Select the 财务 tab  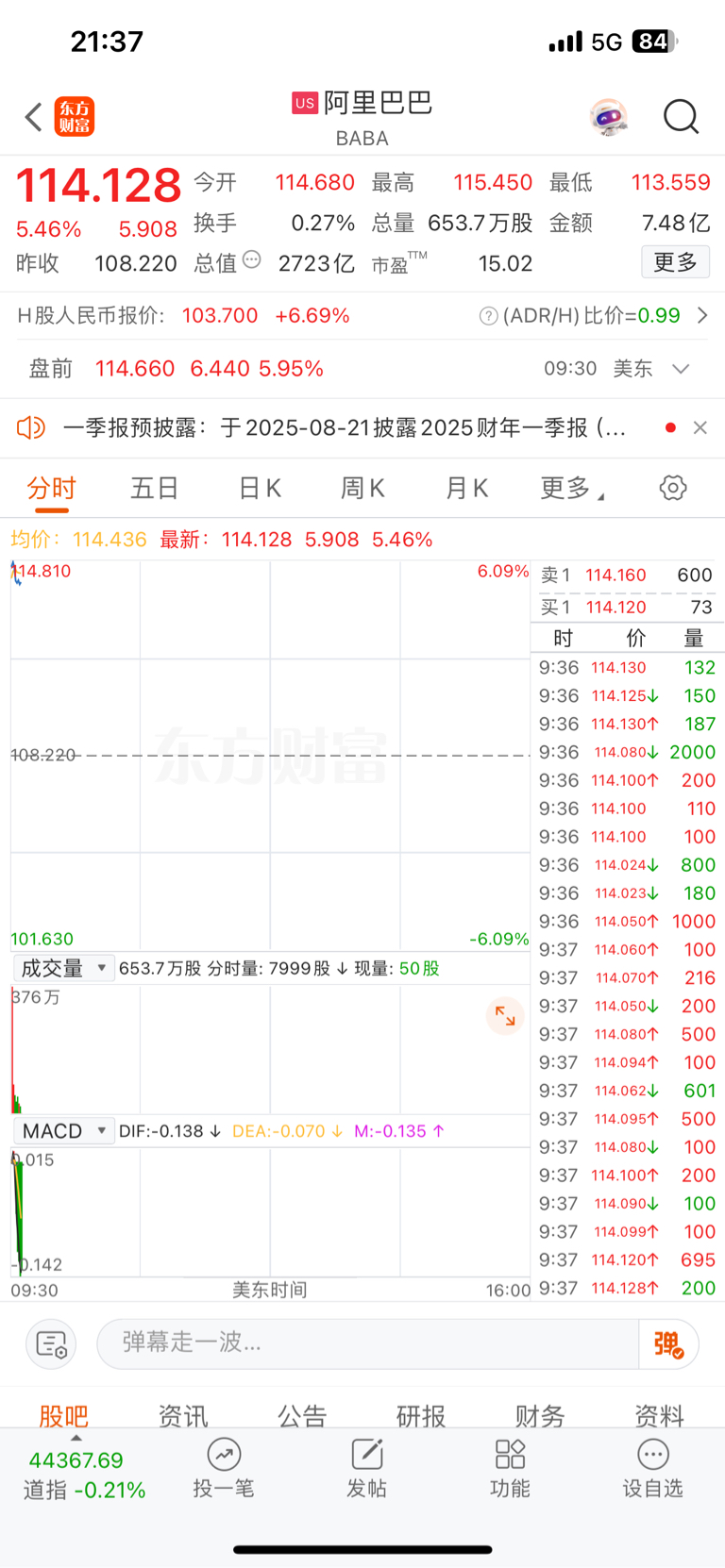point(540,1415)
